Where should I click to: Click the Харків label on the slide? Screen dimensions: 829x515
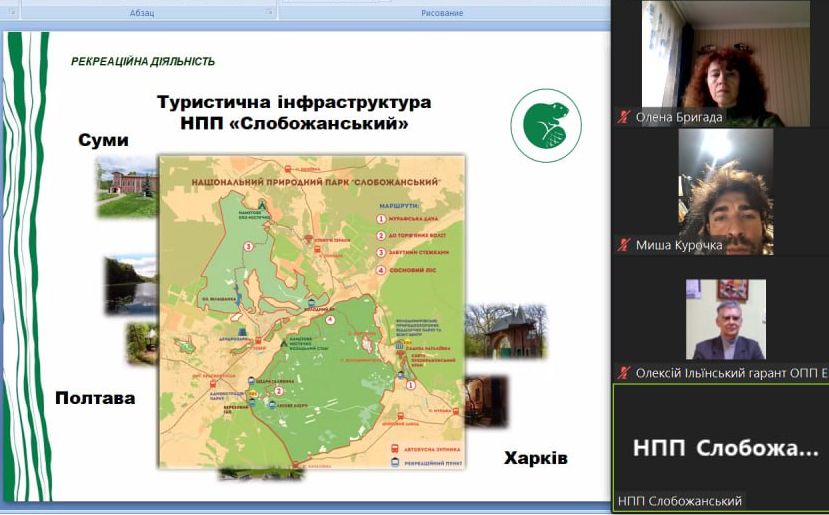pos(535,458)
